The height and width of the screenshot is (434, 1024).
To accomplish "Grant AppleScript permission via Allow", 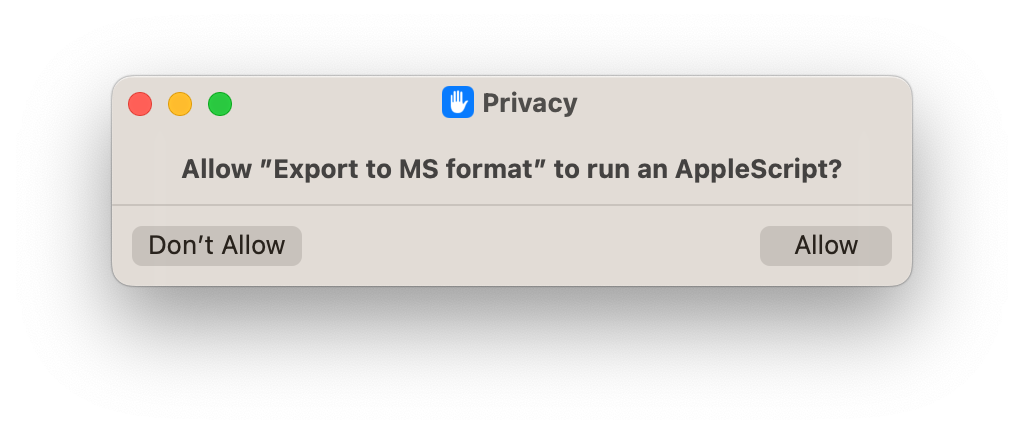I will coord(825,246).
